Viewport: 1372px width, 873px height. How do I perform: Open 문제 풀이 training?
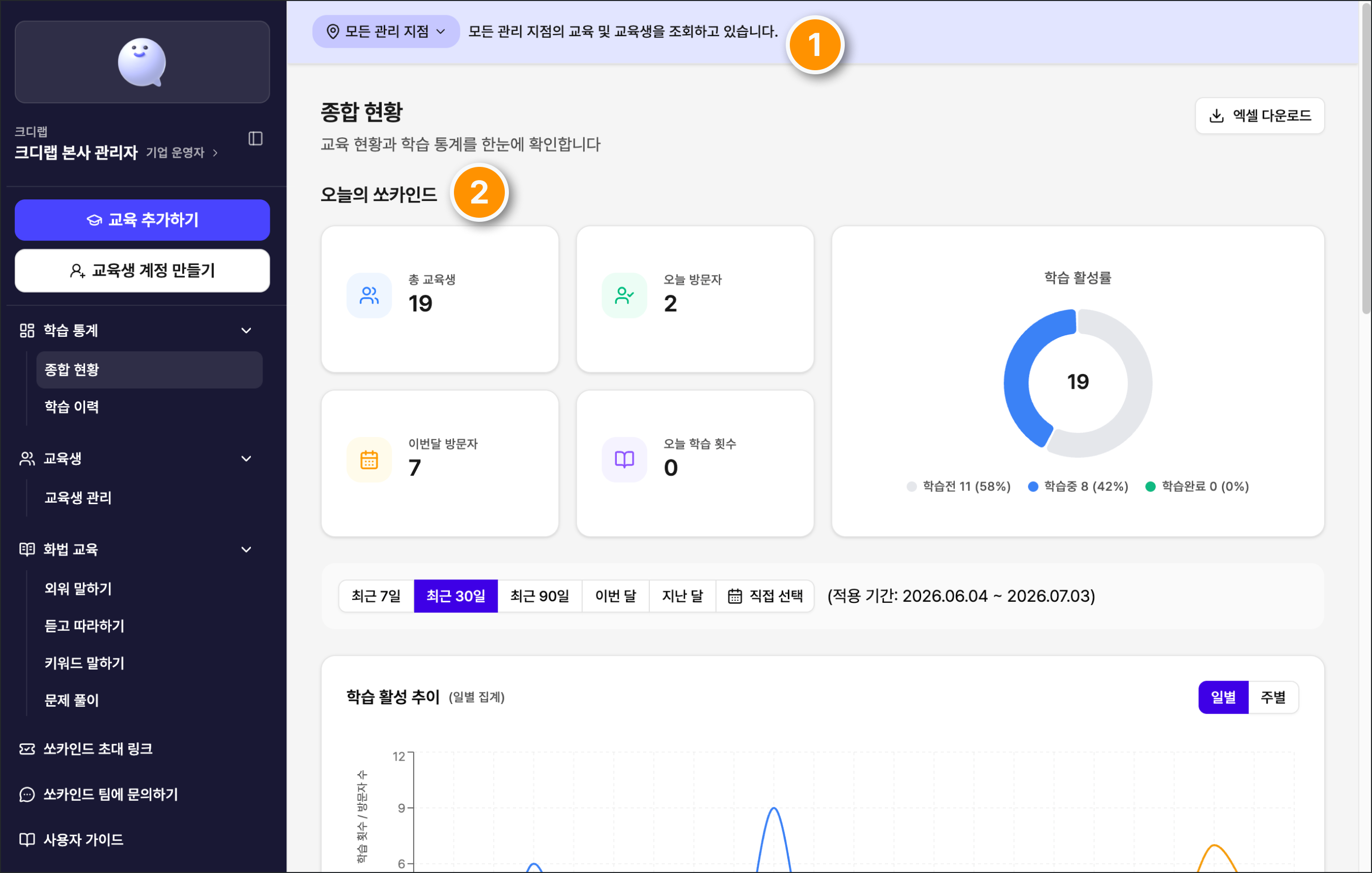coord(149,700)
